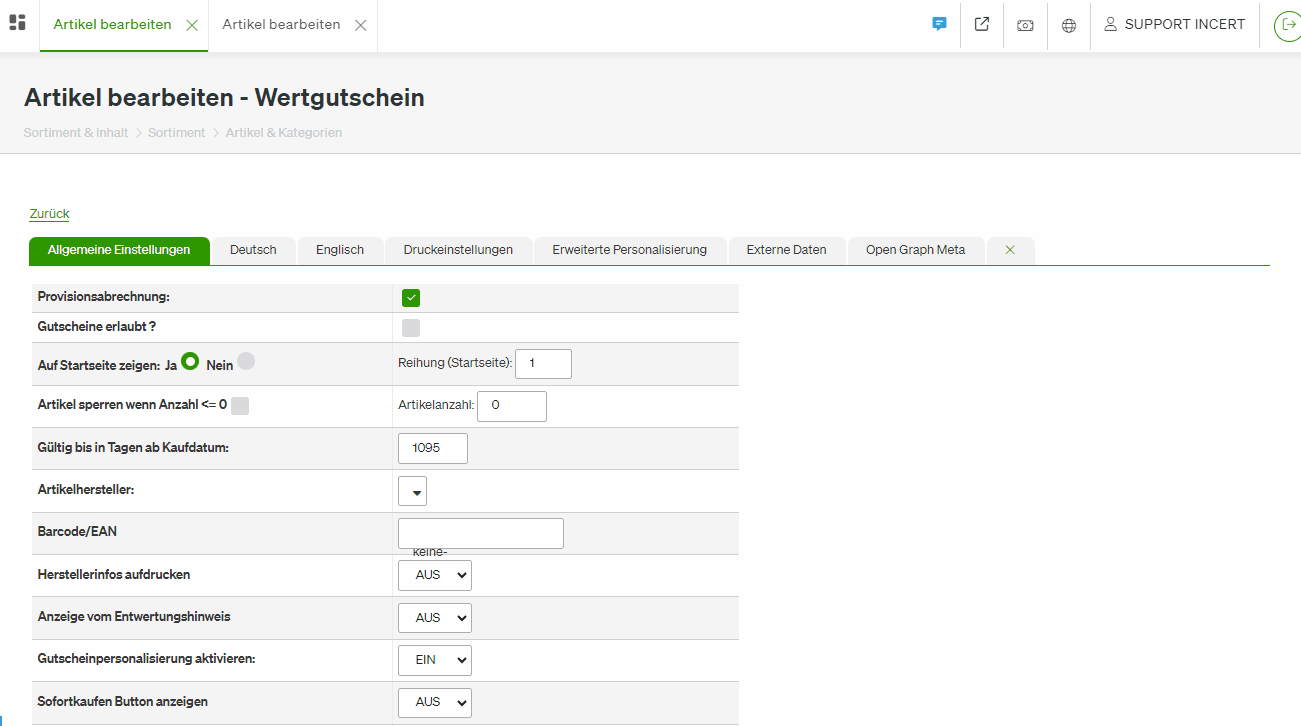Click the Zurück link

(x=50, y=214)
